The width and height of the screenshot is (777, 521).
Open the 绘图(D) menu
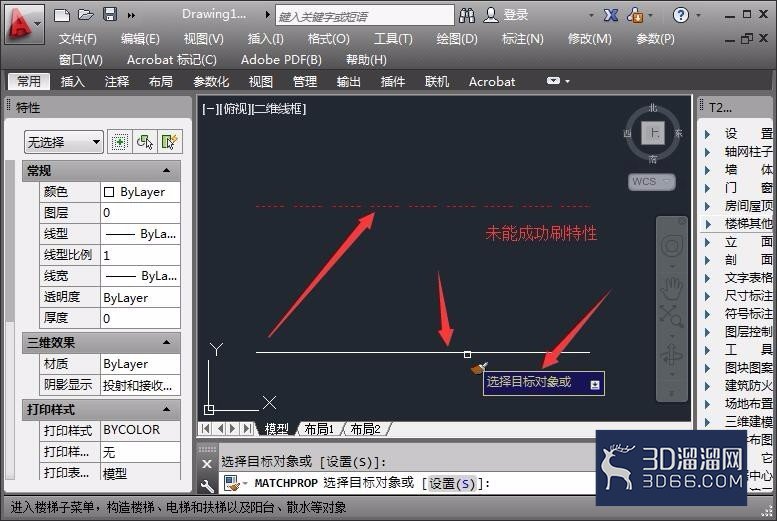pos(457,39)
